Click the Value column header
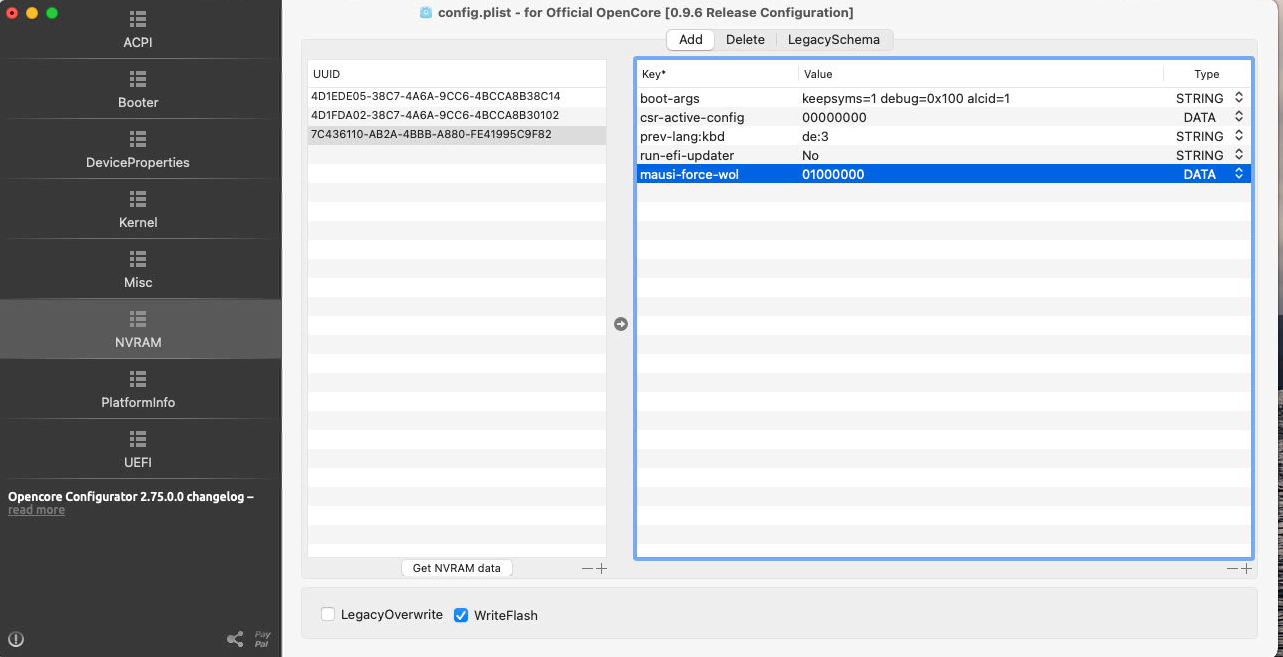Screen dimensions: 1283x657 point(981,74)
